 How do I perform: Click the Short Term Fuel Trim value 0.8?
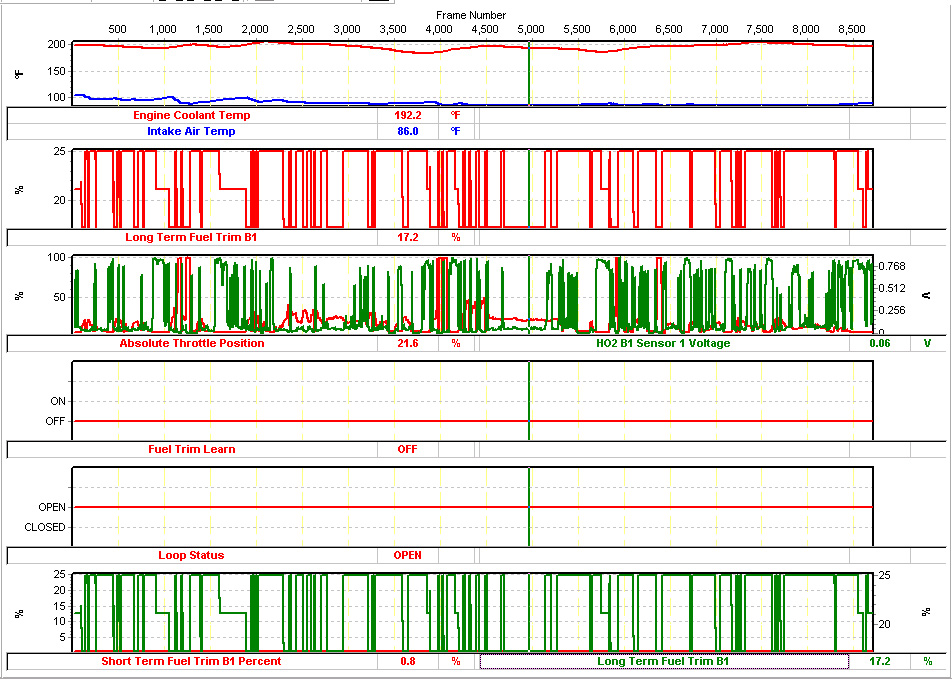point(407,662)
